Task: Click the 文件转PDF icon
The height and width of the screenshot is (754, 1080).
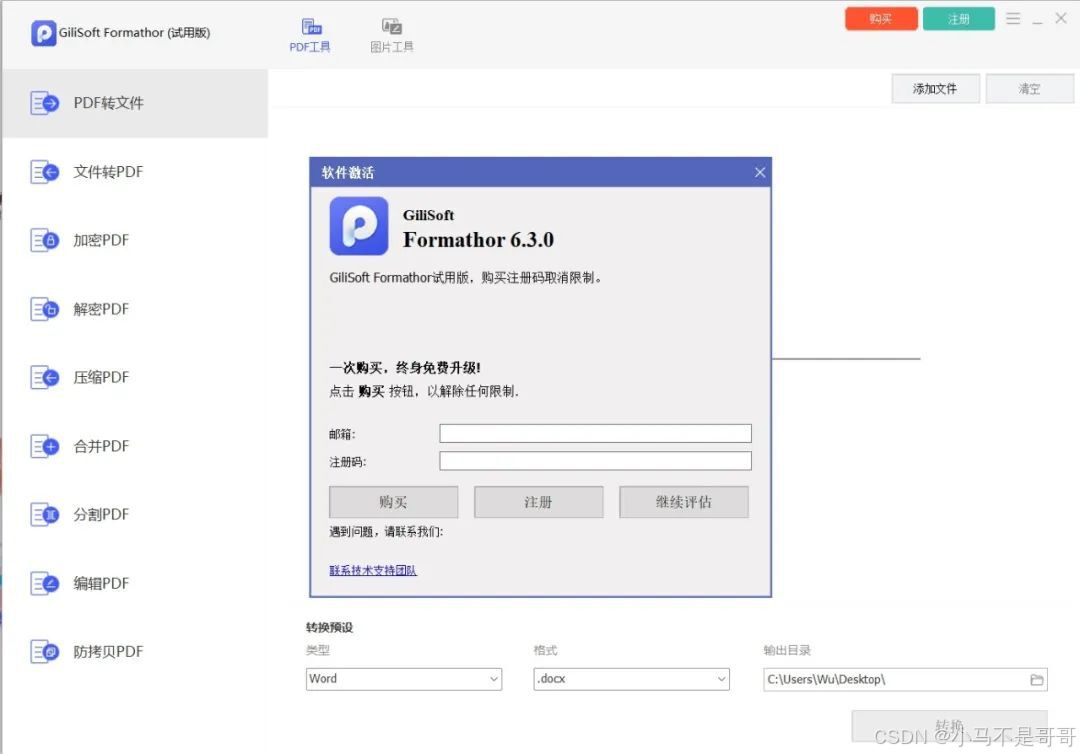Action: 45,171
